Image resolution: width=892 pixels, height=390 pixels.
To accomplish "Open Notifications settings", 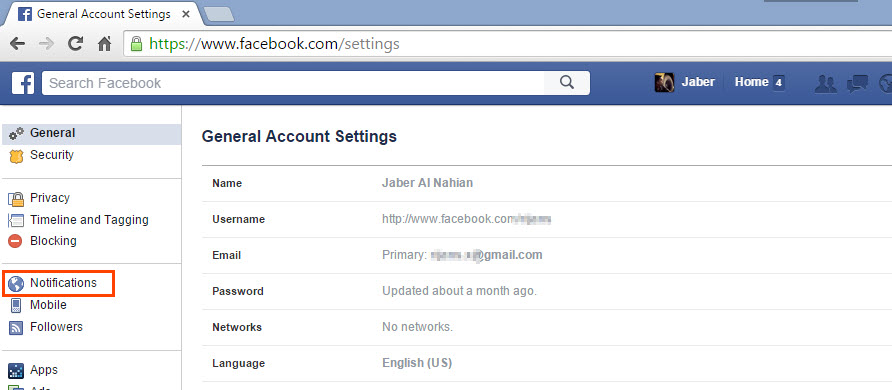I will point(63,283).
